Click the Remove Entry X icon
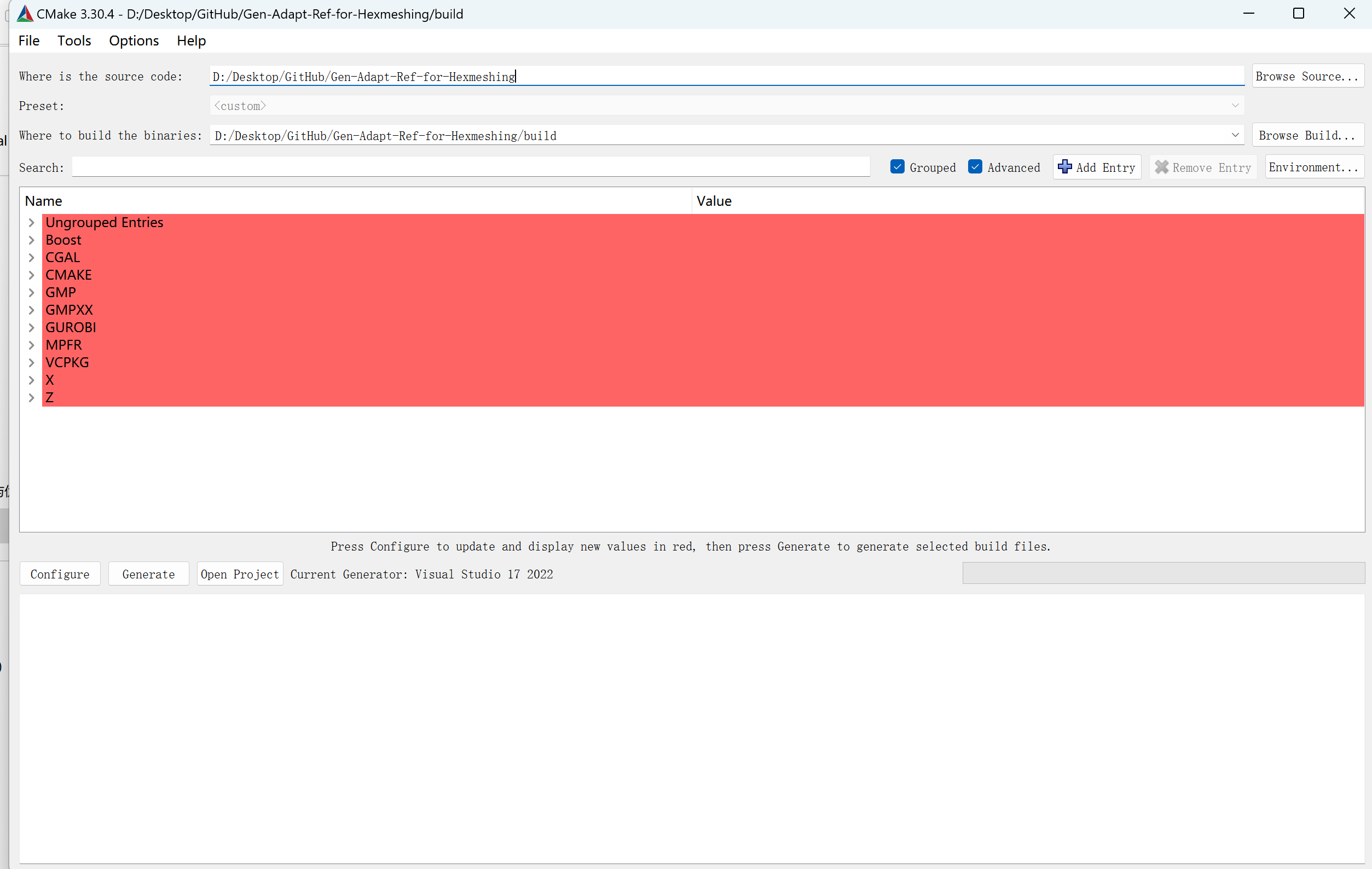Image resolution: width=1372 pixels, height=869 pixels. pyautogui.click(x=1161, y=167)
